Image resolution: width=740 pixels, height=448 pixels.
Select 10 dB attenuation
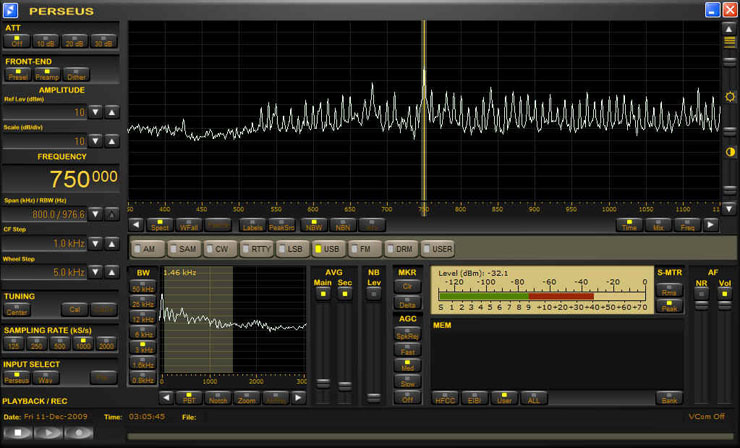46,41
